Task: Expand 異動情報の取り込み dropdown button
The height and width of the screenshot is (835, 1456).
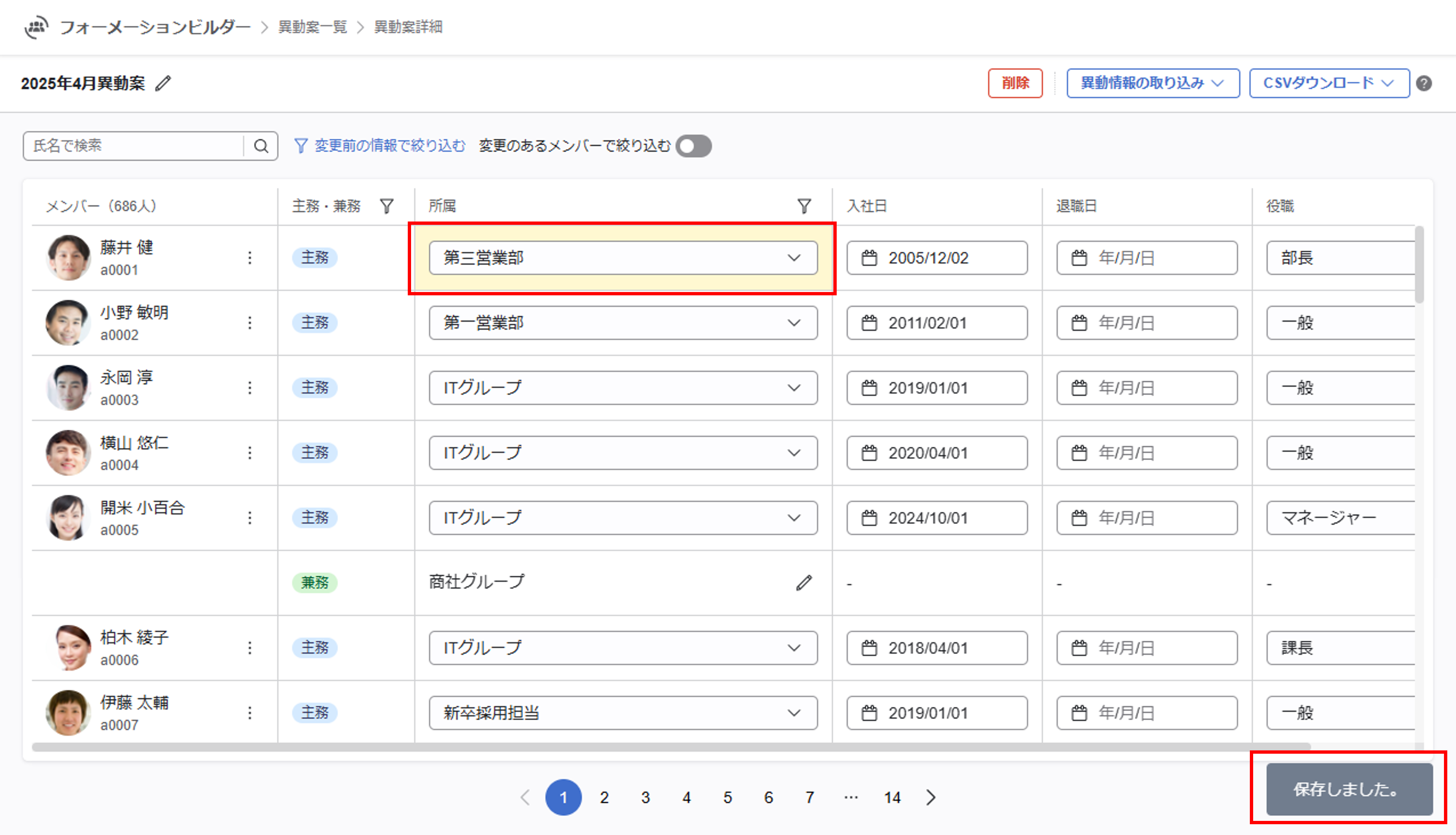Action: 1153,83
